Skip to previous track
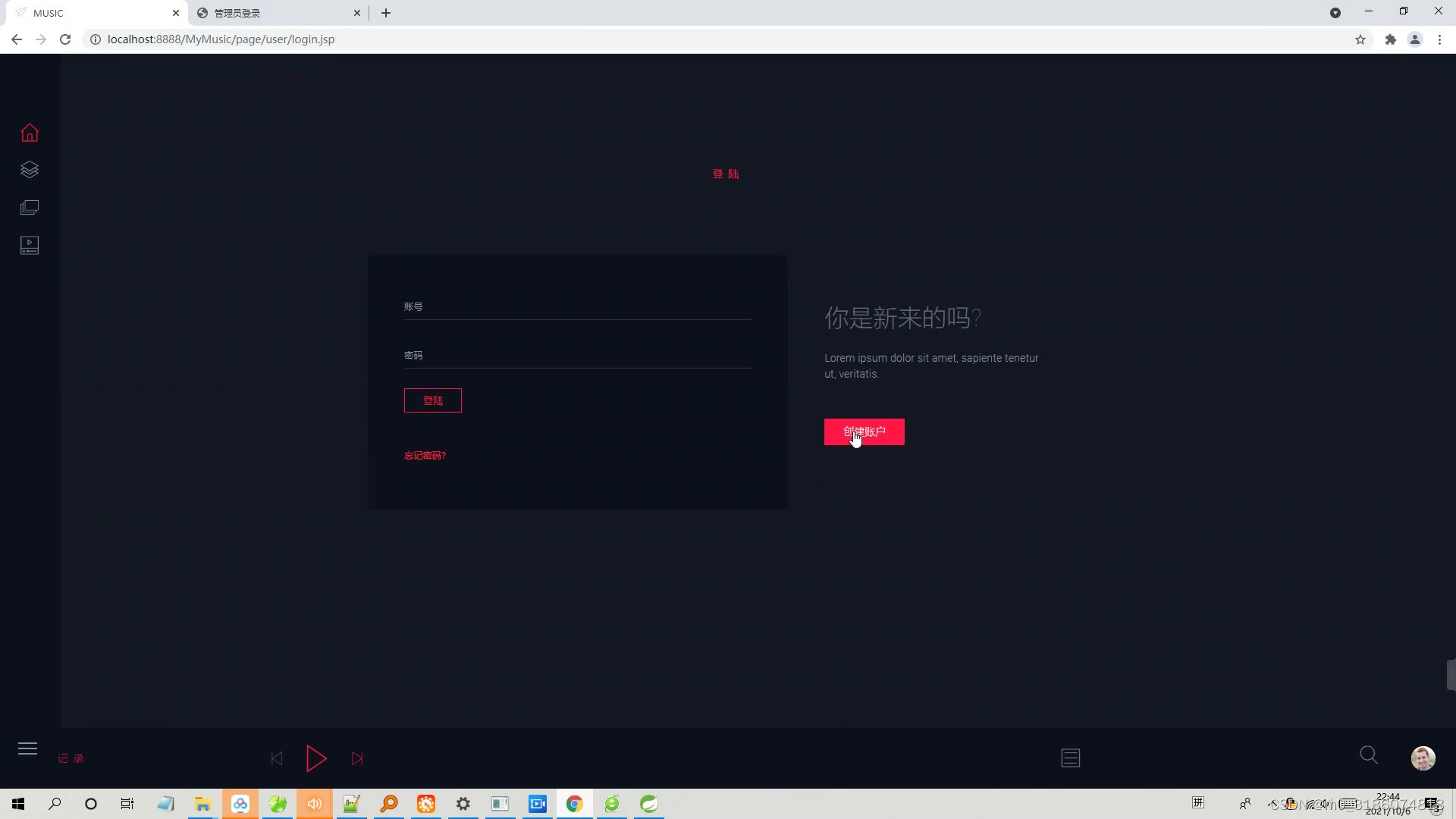Screen dimensions: 1456x819 277,758
